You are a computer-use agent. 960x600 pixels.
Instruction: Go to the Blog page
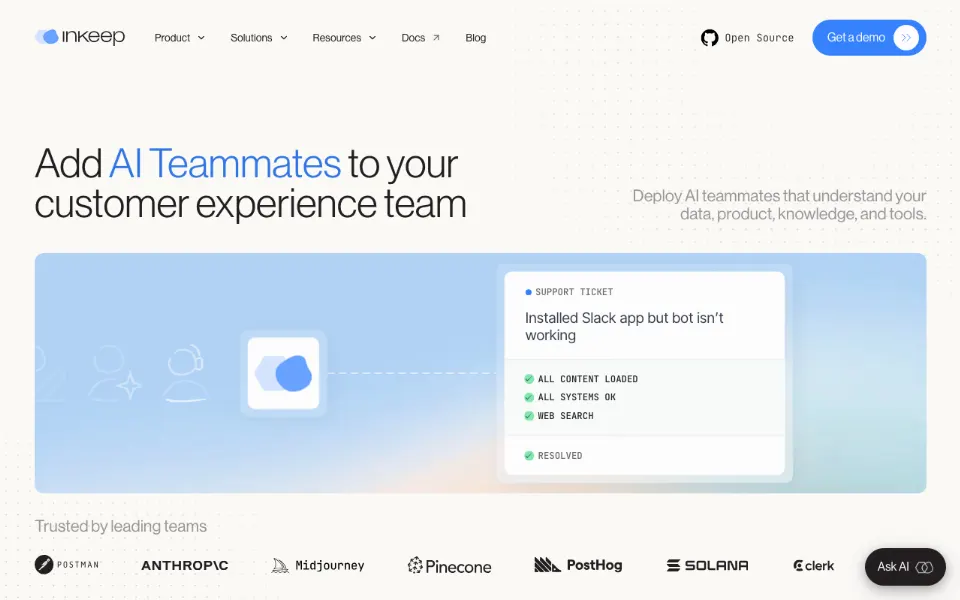(x=476, y=38)
